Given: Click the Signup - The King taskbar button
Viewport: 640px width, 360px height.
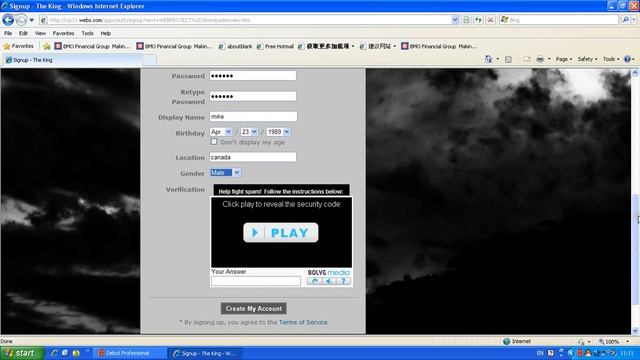Looking at the screenshot, I should point(206,353).
